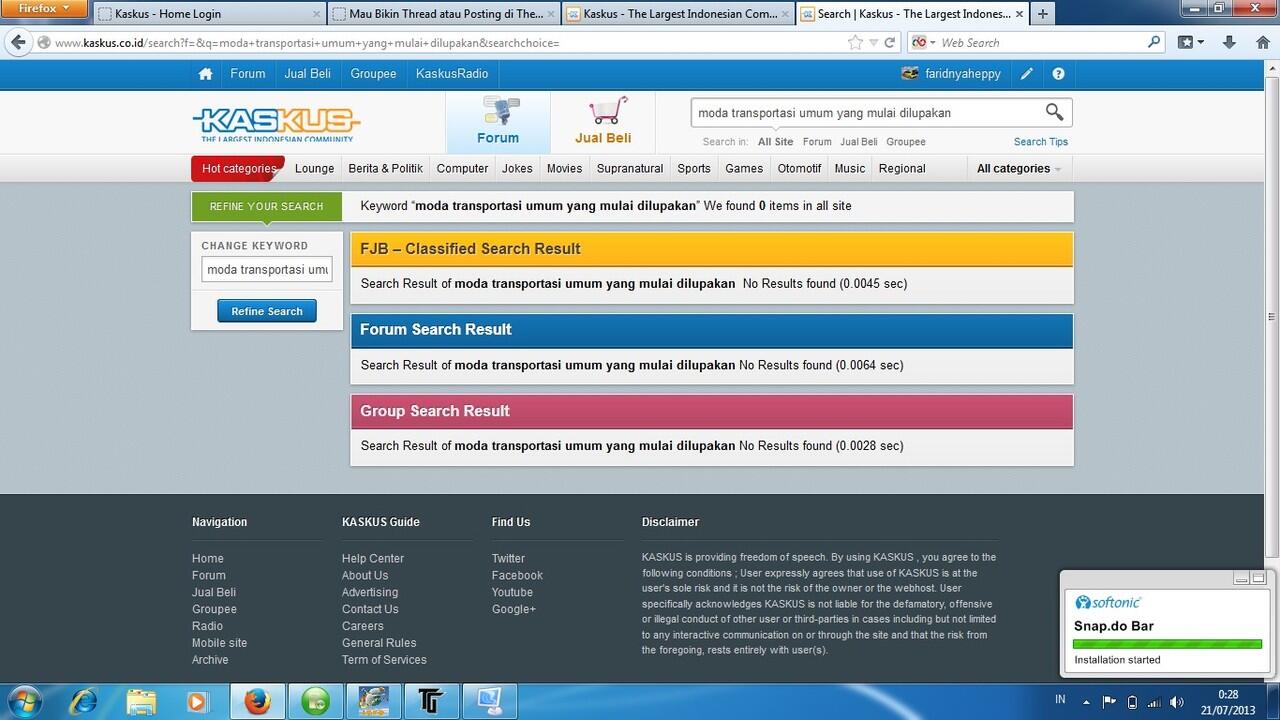The height and width of the screenshot is (720, 1280).
Task: Open the Firefox downloads arrow
Action: [x=1230, y=43]
